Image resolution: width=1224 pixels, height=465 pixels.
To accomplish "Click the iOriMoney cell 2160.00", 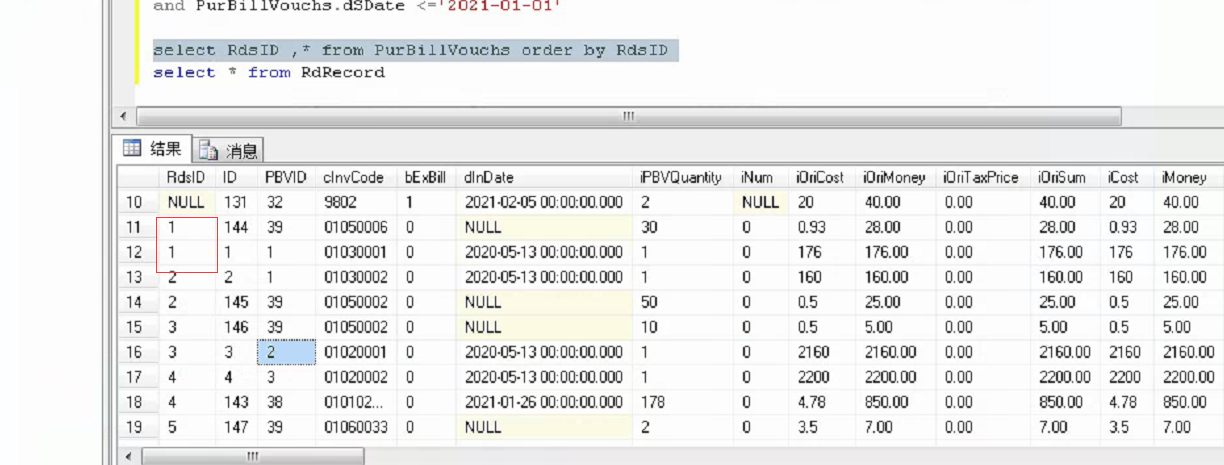I will [x=896, y=352].
